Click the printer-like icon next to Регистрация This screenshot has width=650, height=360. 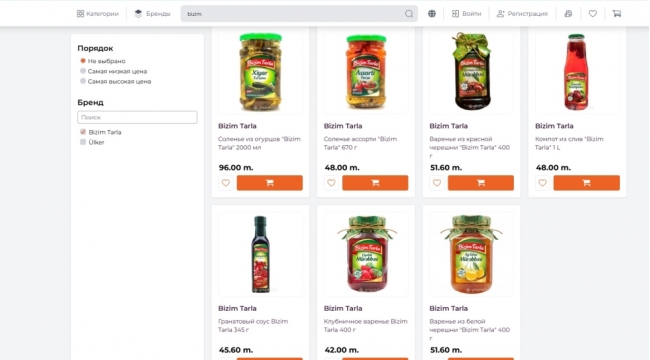(x=568, y=14)
